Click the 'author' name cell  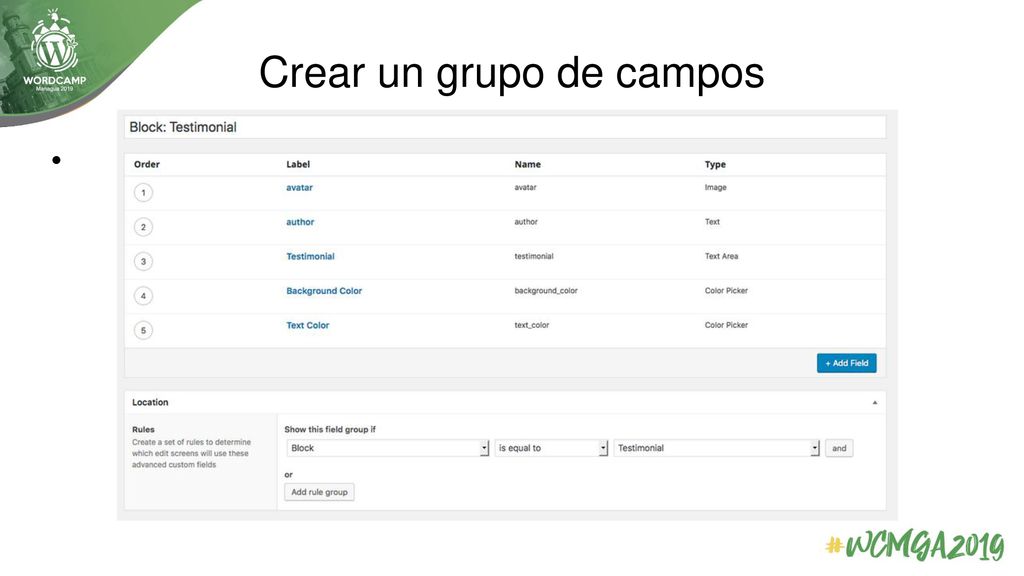526,222
